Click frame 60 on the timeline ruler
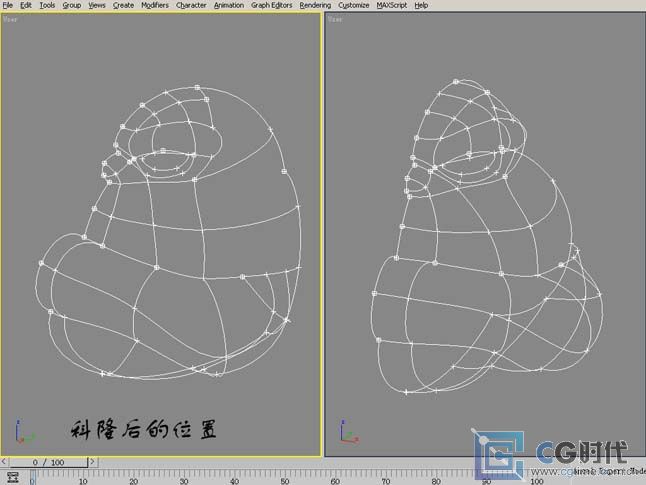 tap(335, 481)
